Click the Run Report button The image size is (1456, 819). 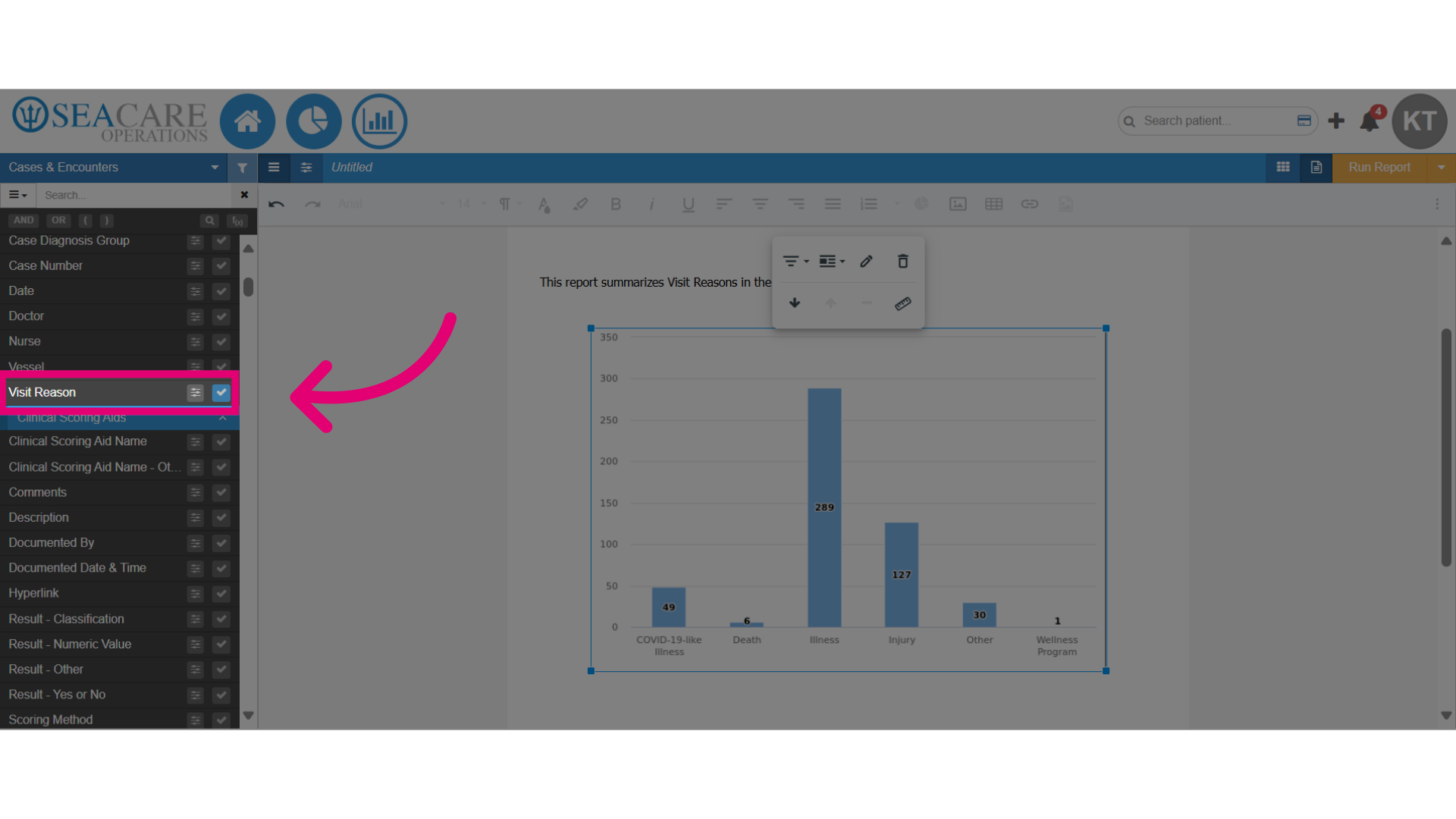click(1379, 168)
